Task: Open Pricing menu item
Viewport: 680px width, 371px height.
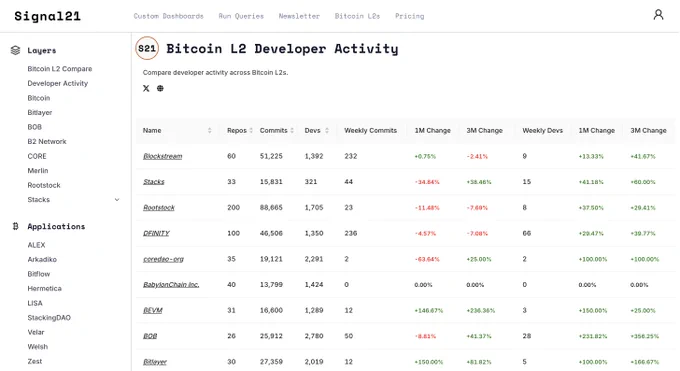Action: (409, 16)
